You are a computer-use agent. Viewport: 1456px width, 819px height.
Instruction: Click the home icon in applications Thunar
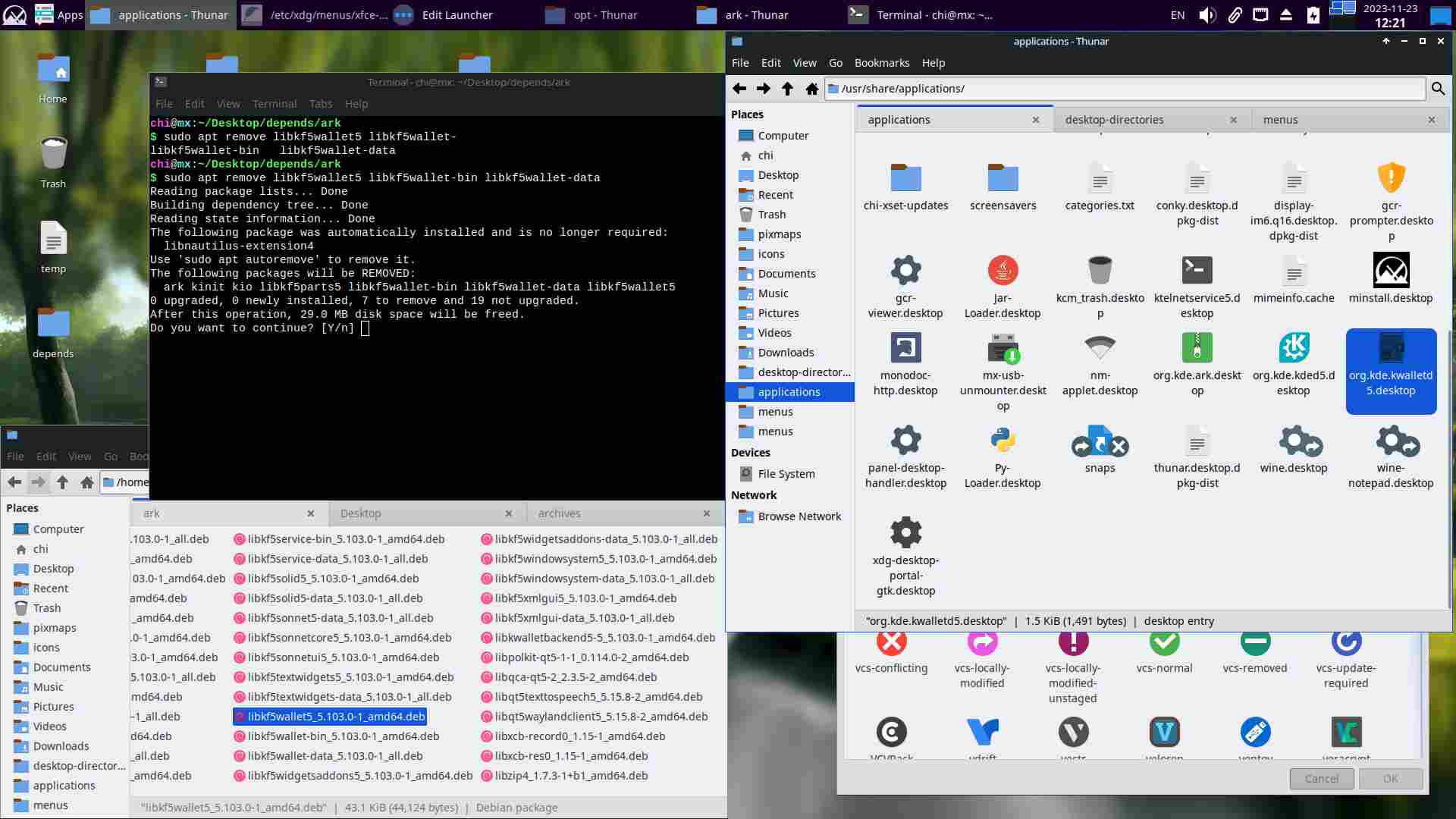point(811,89)
